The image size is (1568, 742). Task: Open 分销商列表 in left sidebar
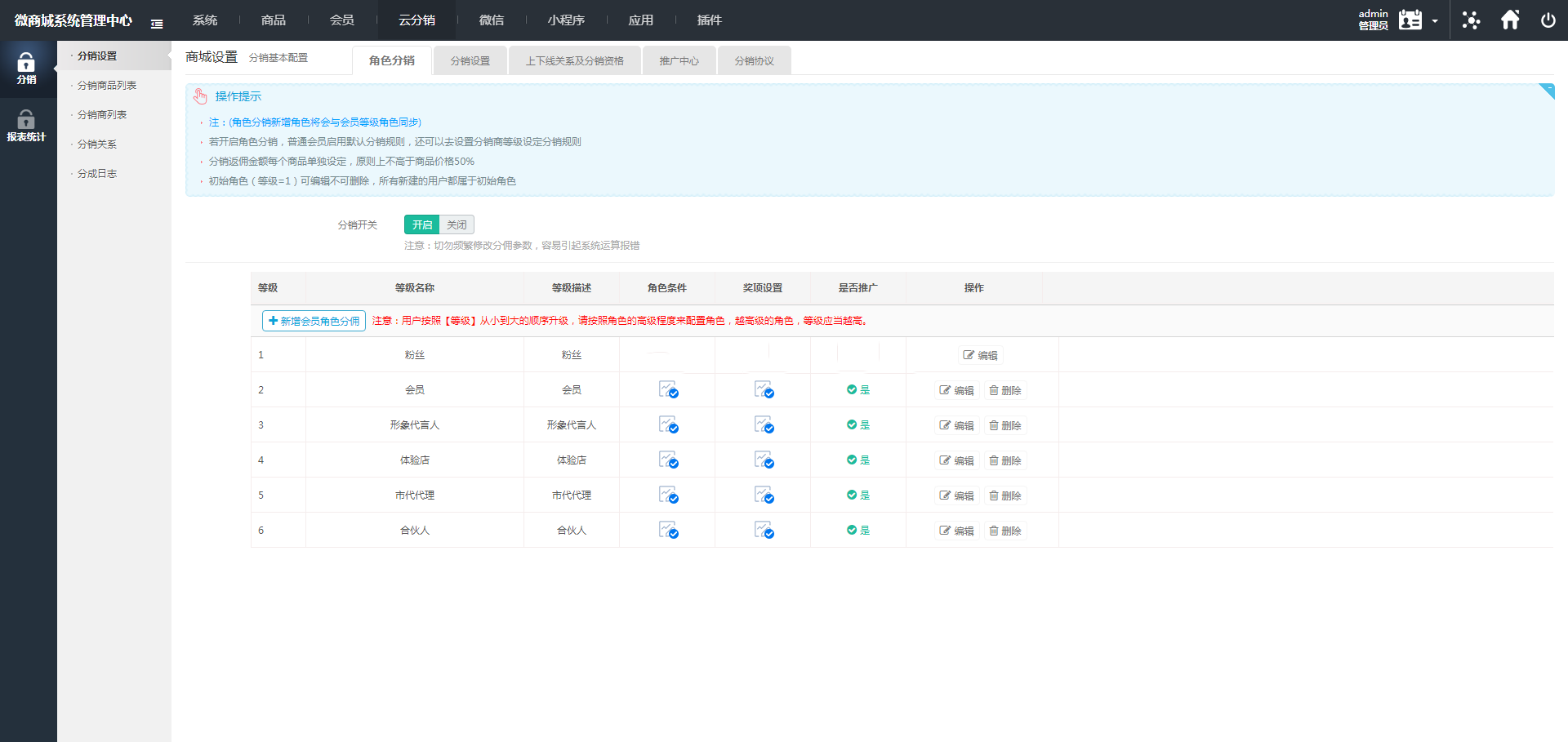pyautogui.click(x=102, y=115)
